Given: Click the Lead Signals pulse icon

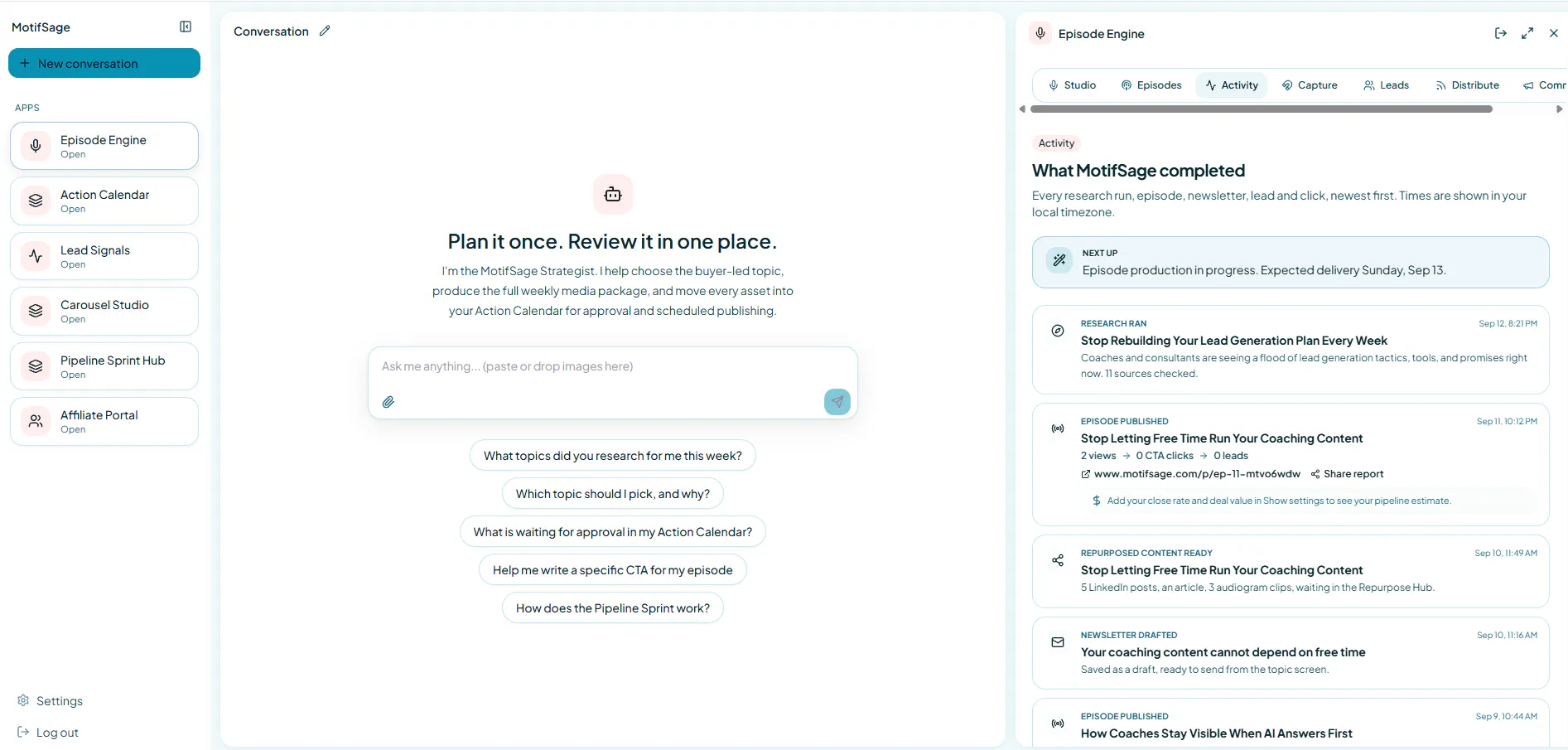Looking at the screenshot, I should click(x=36, y=256).
